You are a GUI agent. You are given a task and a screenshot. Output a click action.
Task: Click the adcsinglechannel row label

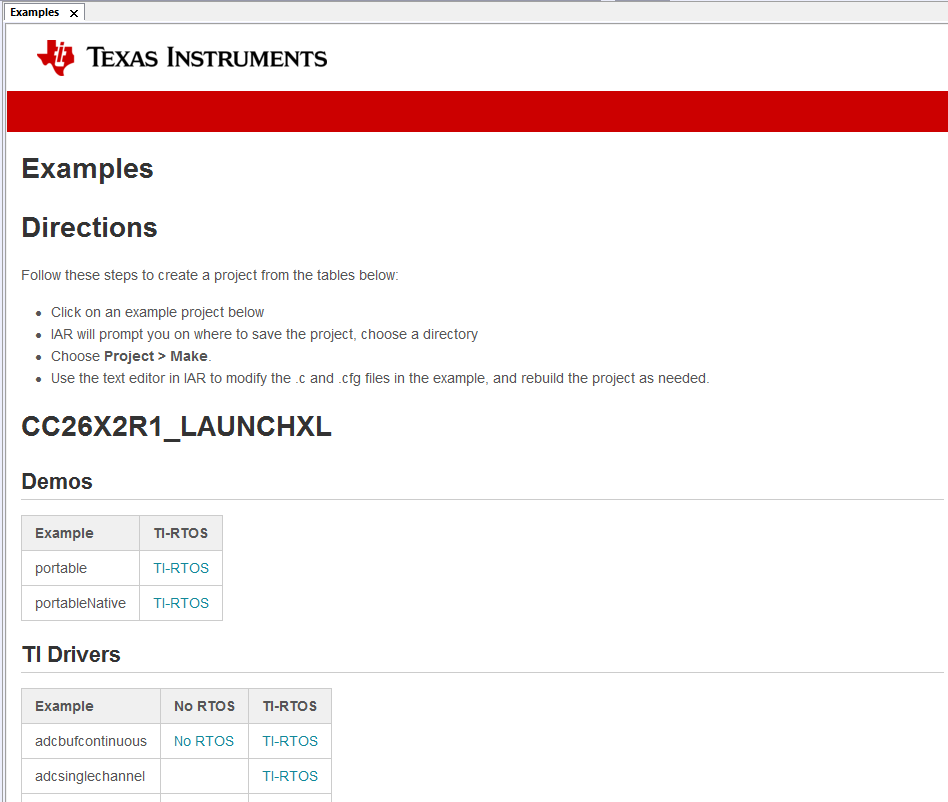point(89,776)
